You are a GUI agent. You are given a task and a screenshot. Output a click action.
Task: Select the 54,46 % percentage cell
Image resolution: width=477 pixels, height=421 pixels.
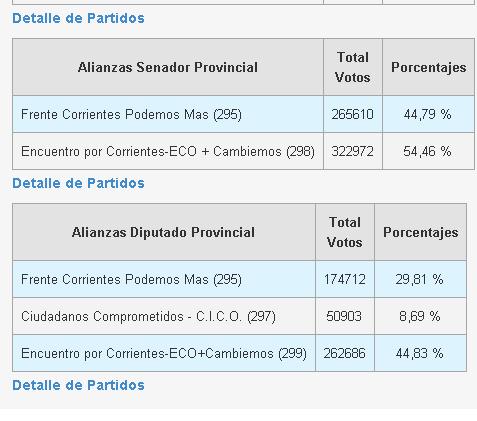(x=428, y=151)
